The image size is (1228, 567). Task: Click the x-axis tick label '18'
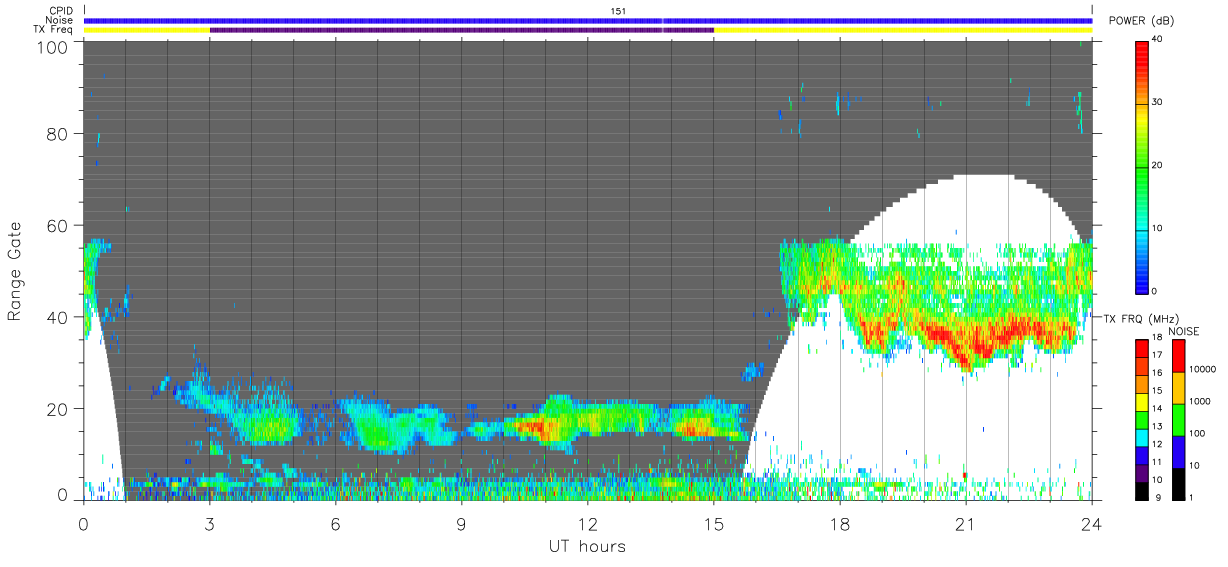(x=839, y=524)
